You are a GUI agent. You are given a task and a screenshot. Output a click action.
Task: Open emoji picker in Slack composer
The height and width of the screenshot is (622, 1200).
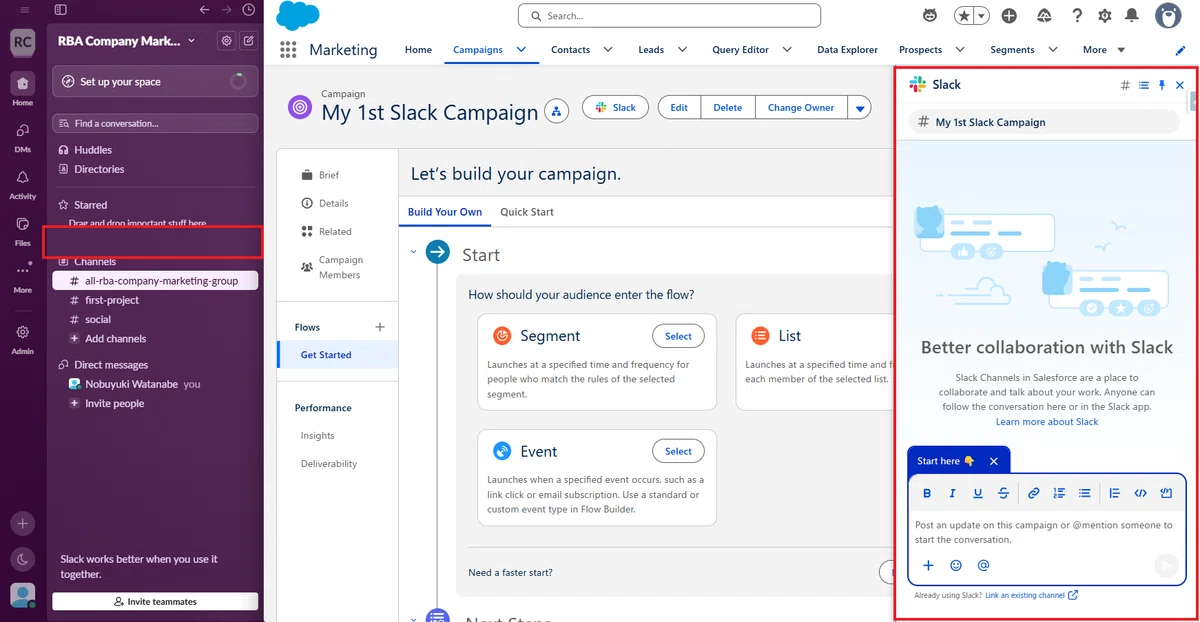pos(956,565)
